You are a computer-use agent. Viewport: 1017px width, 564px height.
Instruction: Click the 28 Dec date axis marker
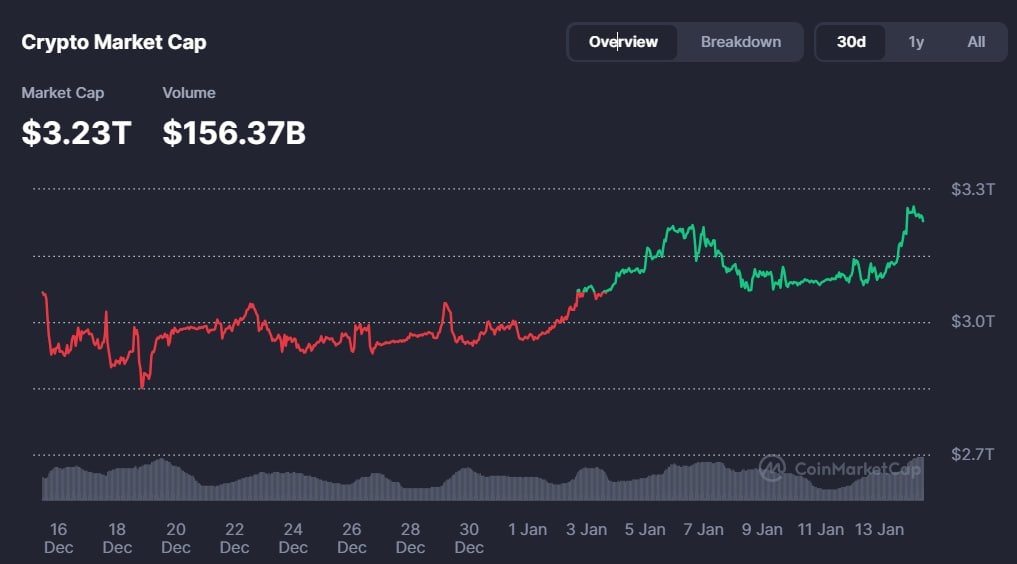pos(411,538)
